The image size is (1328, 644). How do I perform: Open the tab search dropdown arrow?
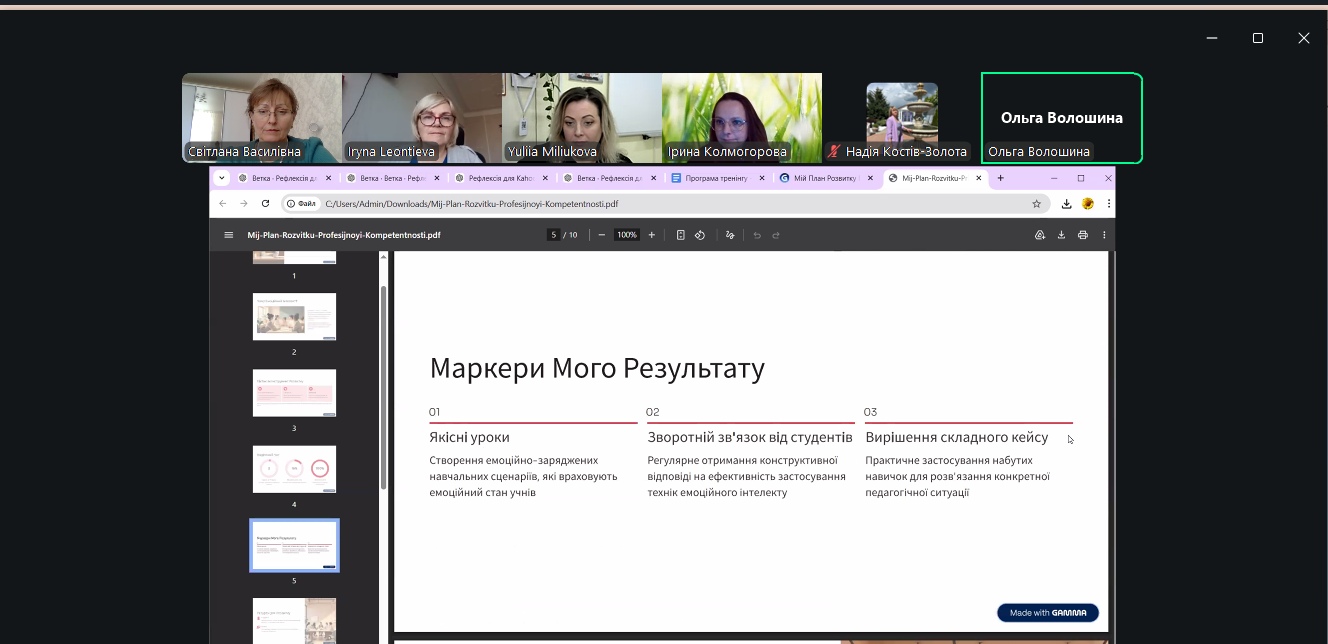point(221,178)
